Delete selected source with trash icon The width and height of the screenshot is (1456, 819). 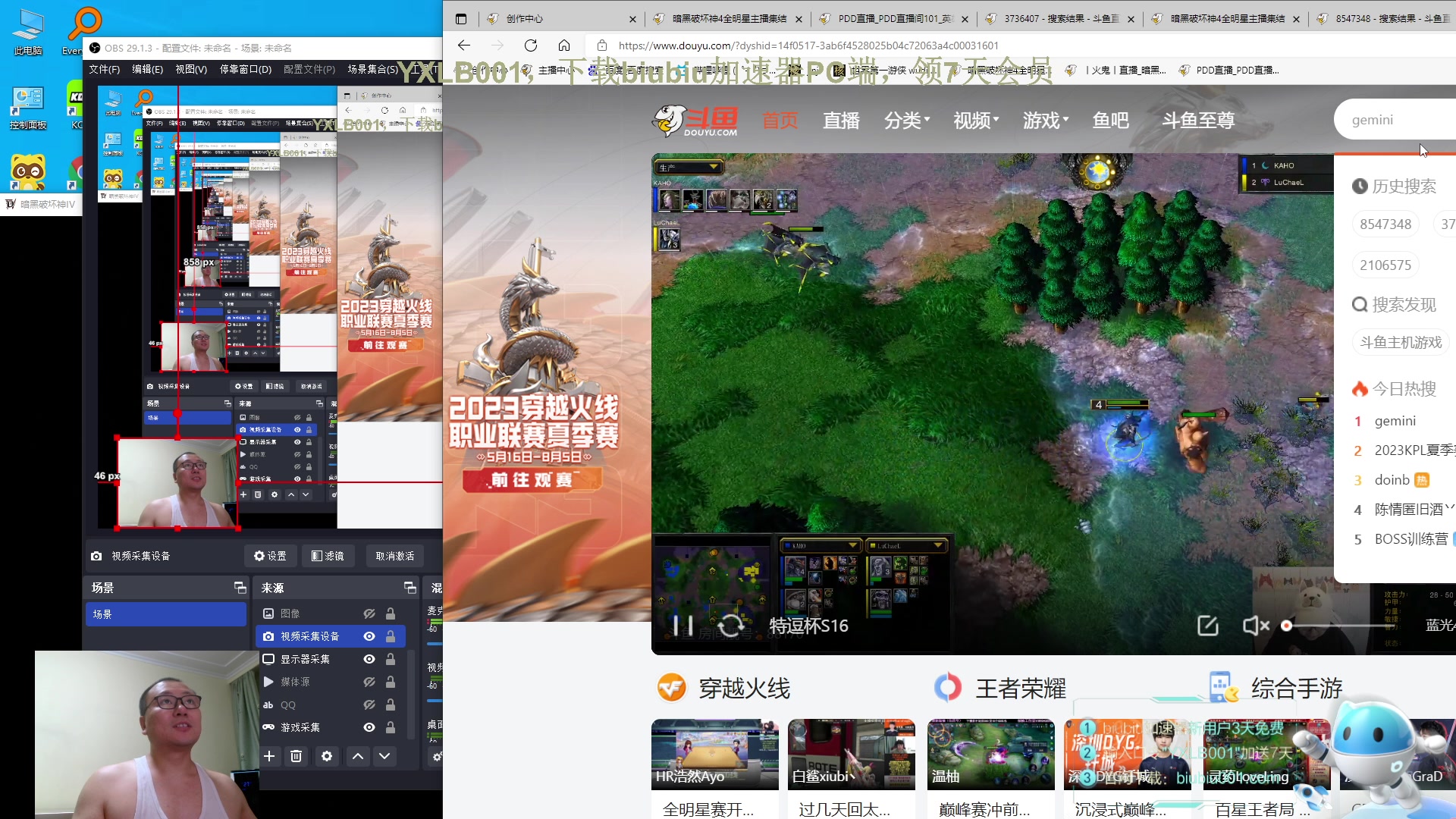tap(297, 756)
